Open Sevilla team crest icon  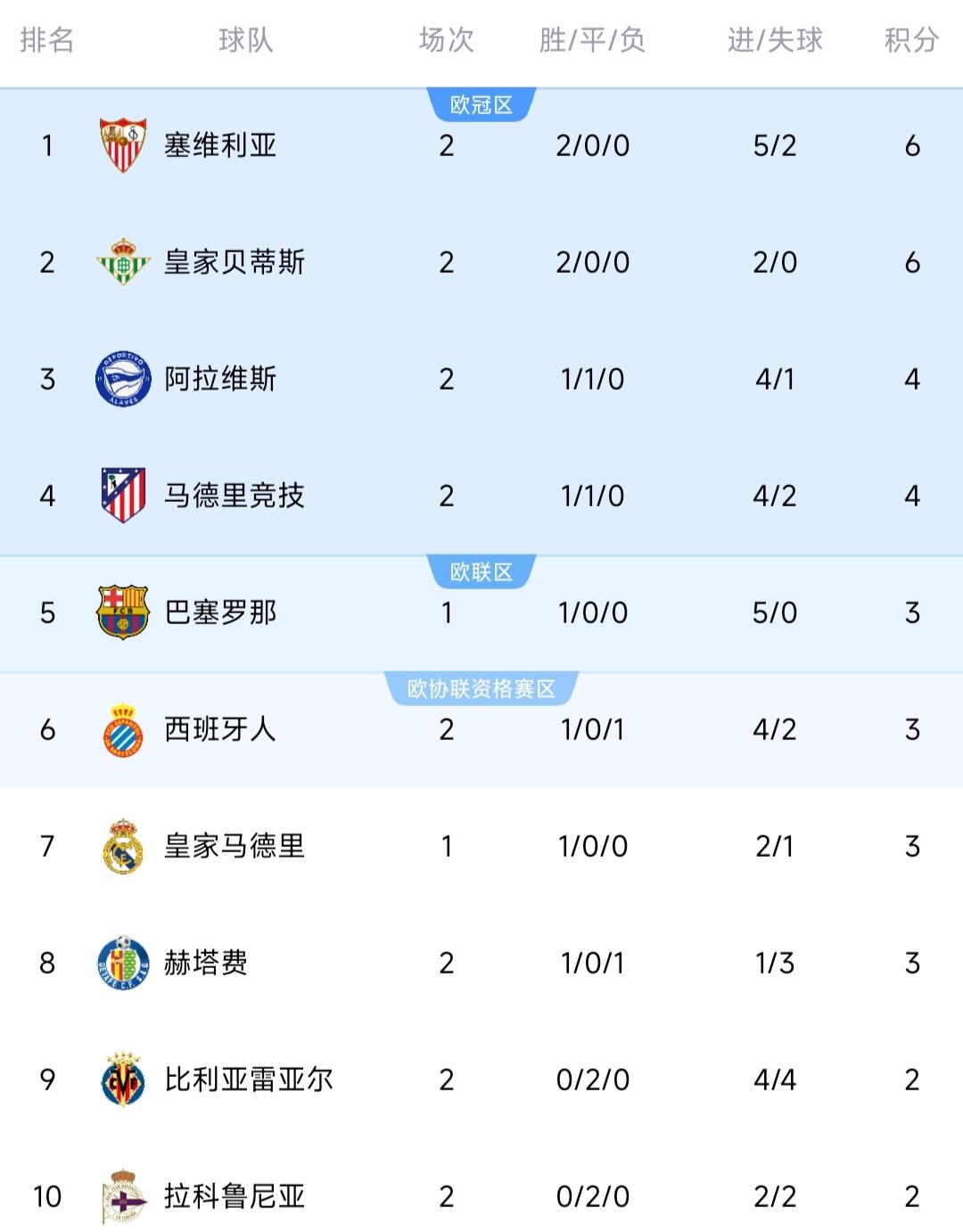click(123, 145)
